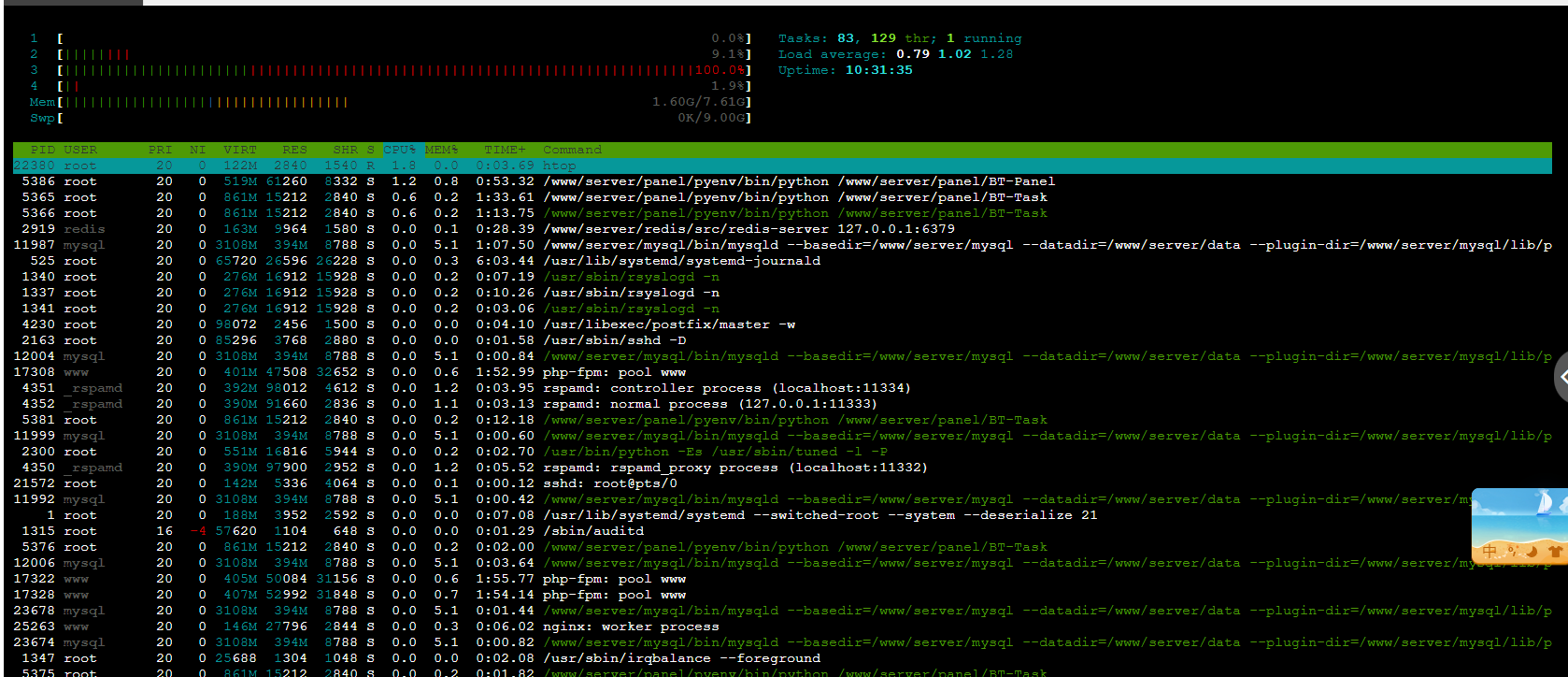Click the Chinese '中' input mode icon

[1490, 552]
